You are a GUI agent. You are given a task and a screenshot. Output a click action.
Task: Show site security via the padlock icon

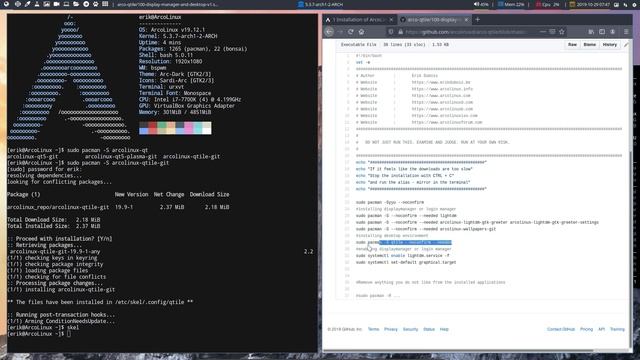point(400,31)
